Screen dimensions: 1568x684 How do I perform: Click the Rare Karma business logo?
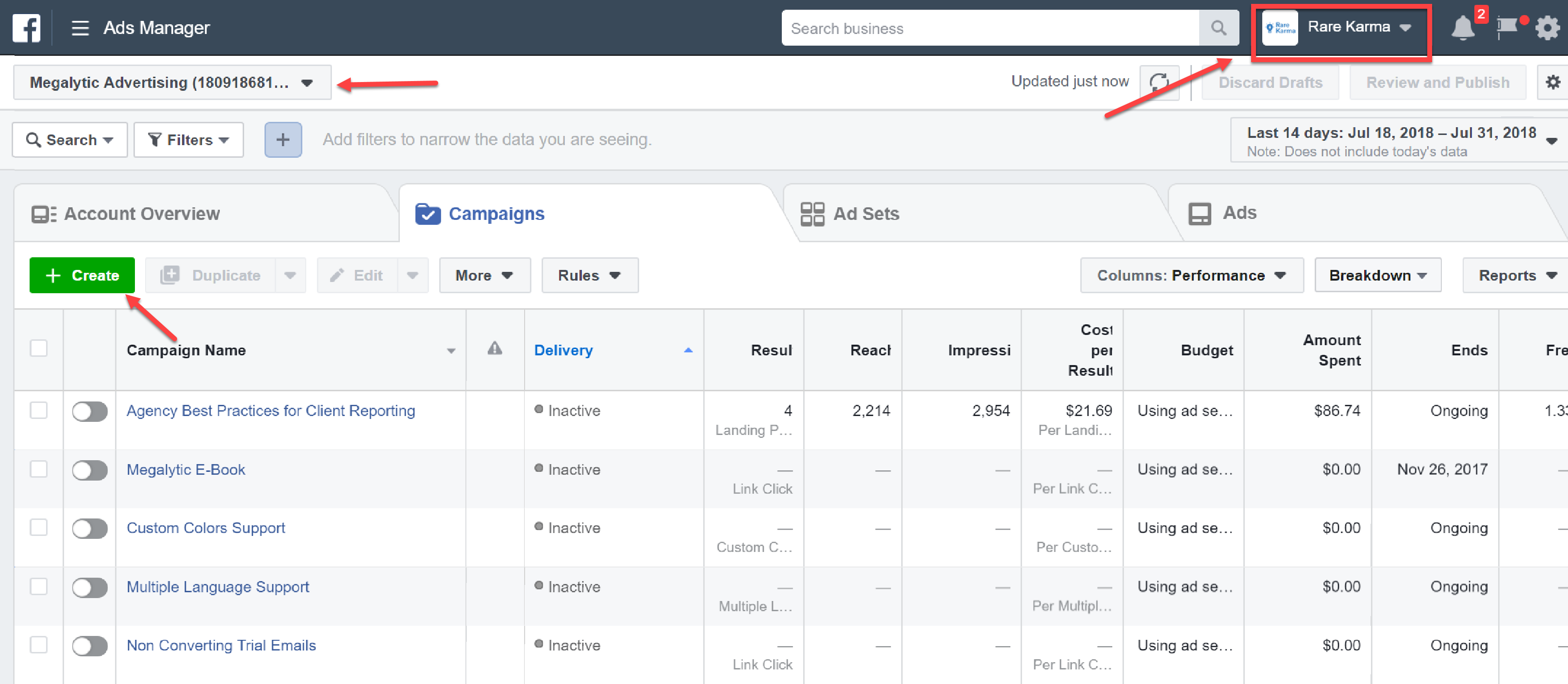[1279, 28]
